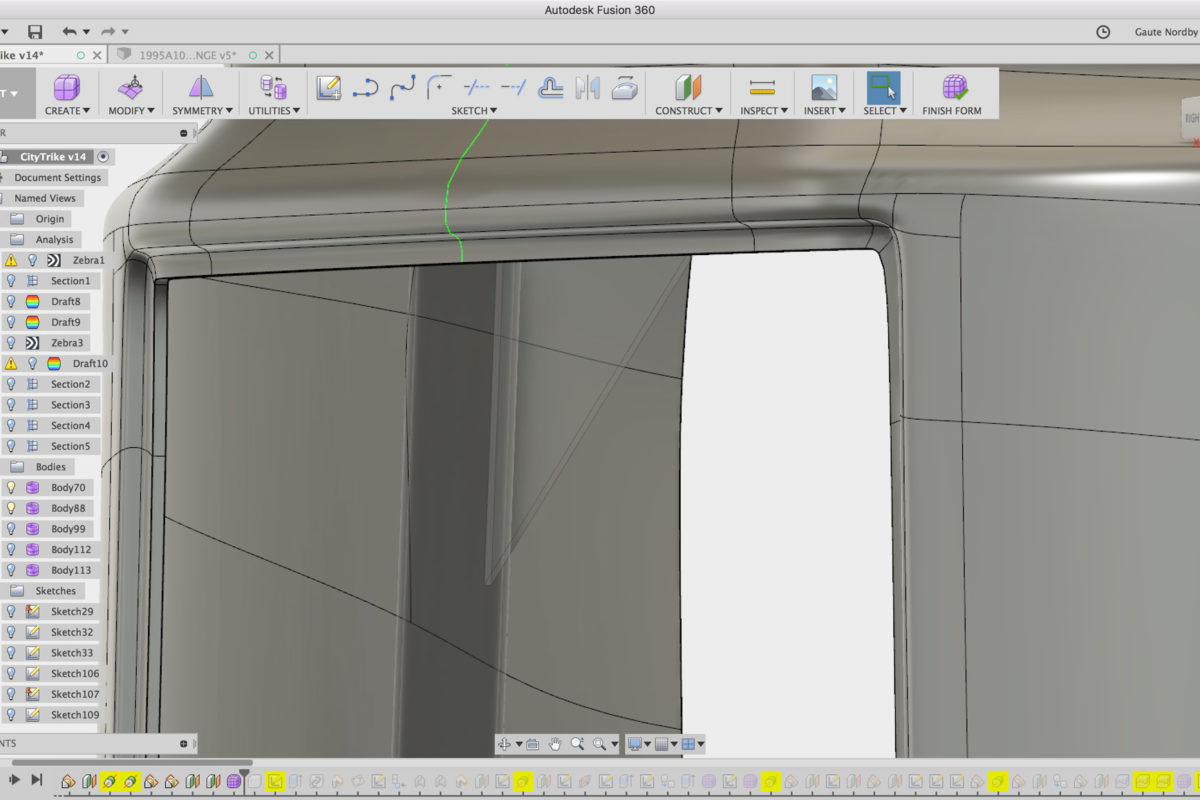Viewport: 1200px width, 800px height.
Task: Click the Symmetry mirror icon
Action: [x=201, y=87]
